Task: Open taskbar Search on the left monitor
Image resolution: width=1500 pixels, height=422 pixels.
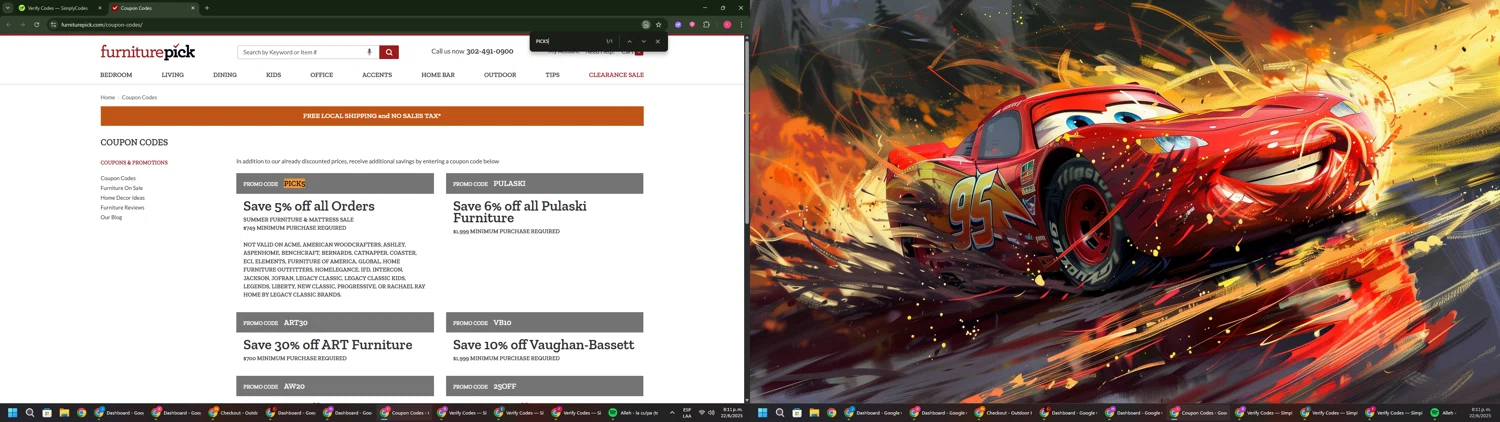Action: click(x=30, y=412)
